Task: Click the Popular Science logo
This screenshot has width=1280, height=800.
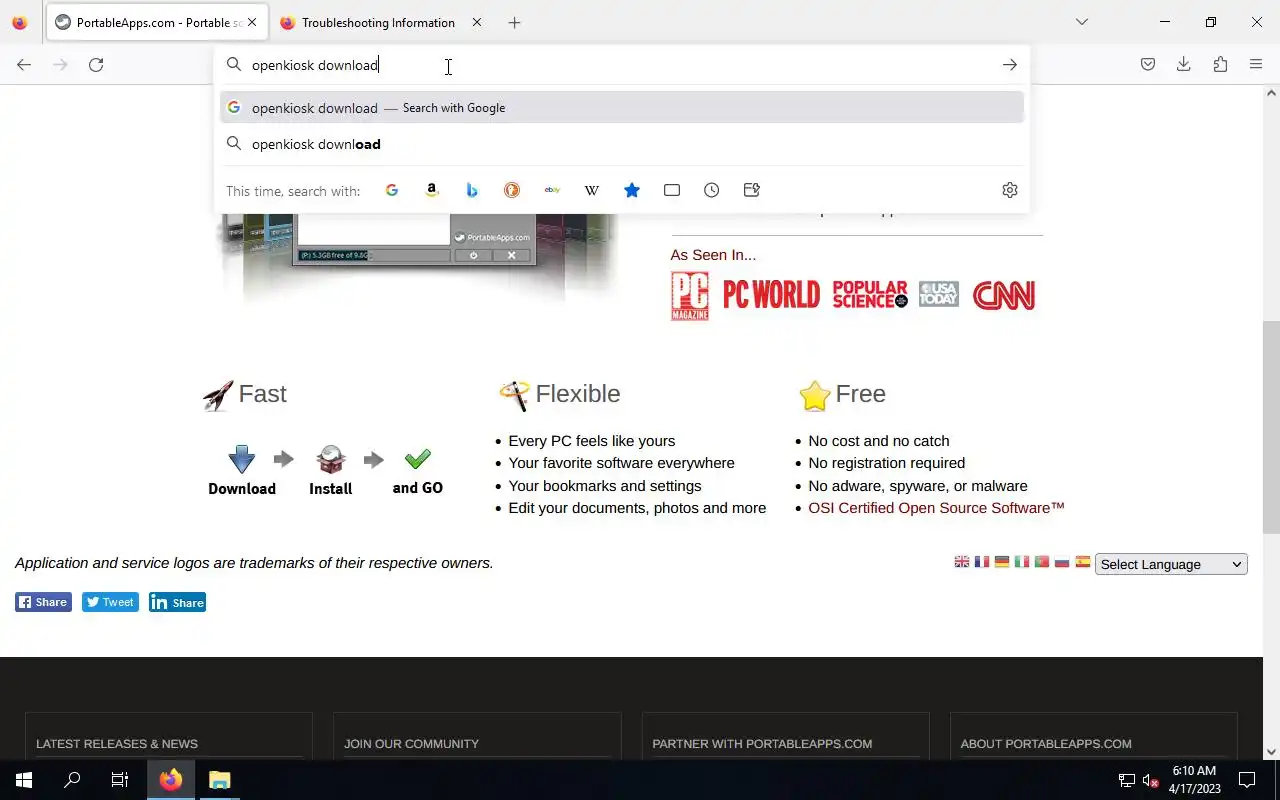Action: point(870,294)
